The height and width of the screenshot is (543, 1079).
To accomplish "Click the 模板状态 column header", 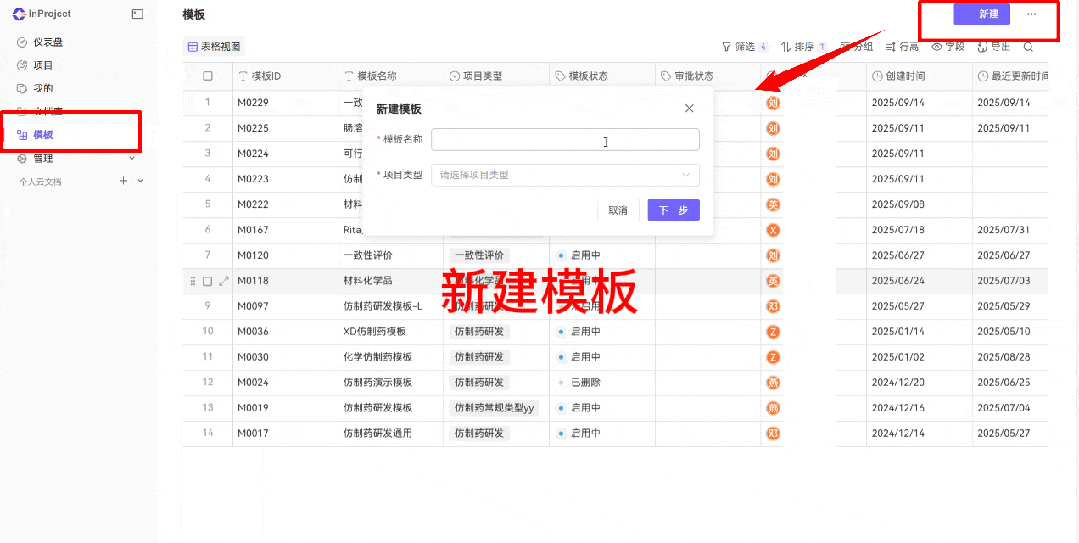I will click(581, 76).
